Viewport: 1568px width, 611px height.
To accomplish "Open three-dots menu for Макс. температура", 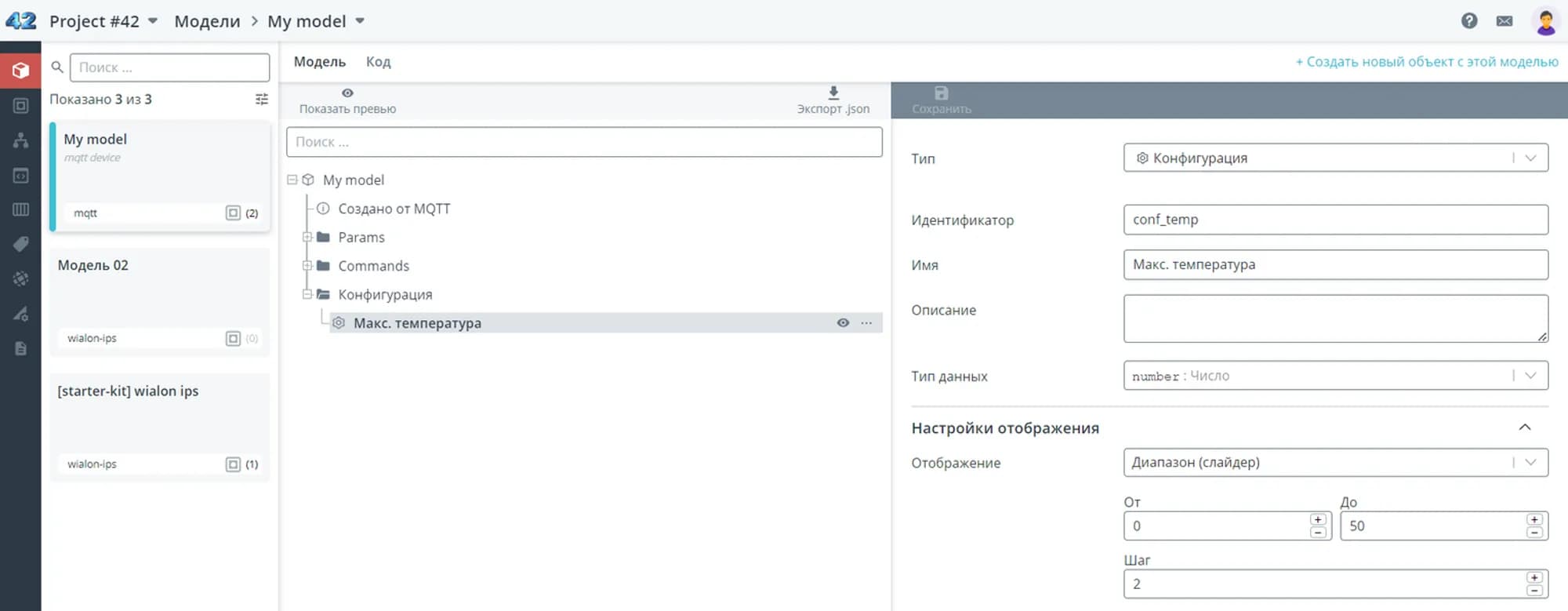I will pyautogui.click(x=866, y=323).
